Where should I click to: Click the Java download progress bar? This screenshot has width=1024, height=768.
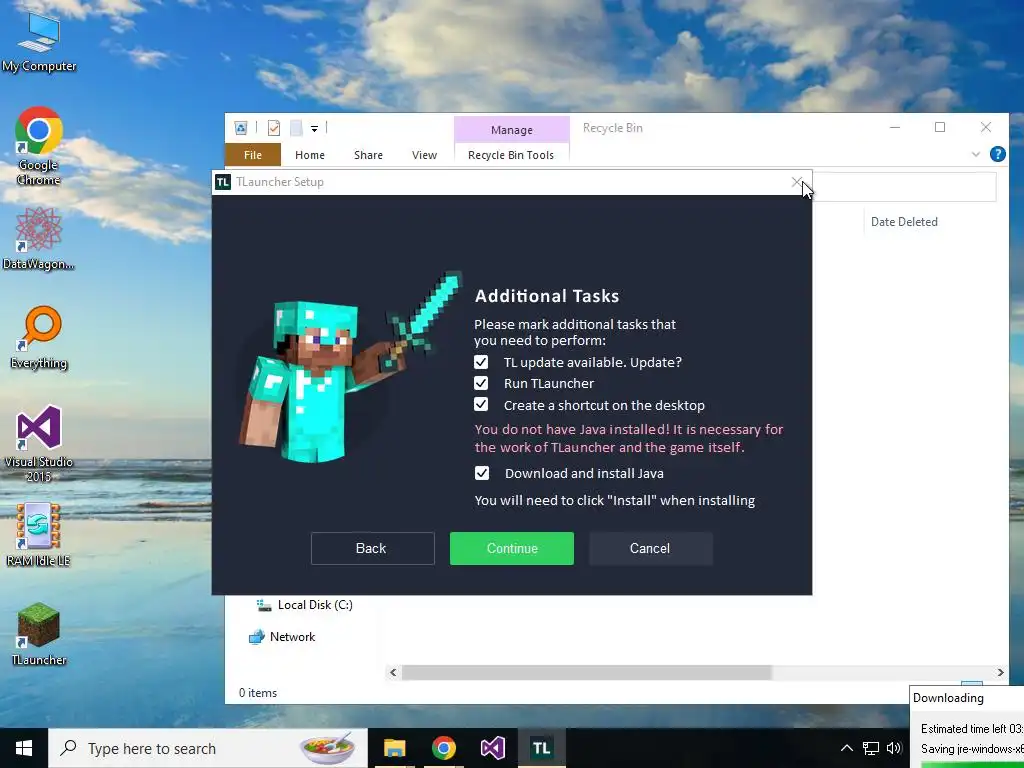point(973,764)
